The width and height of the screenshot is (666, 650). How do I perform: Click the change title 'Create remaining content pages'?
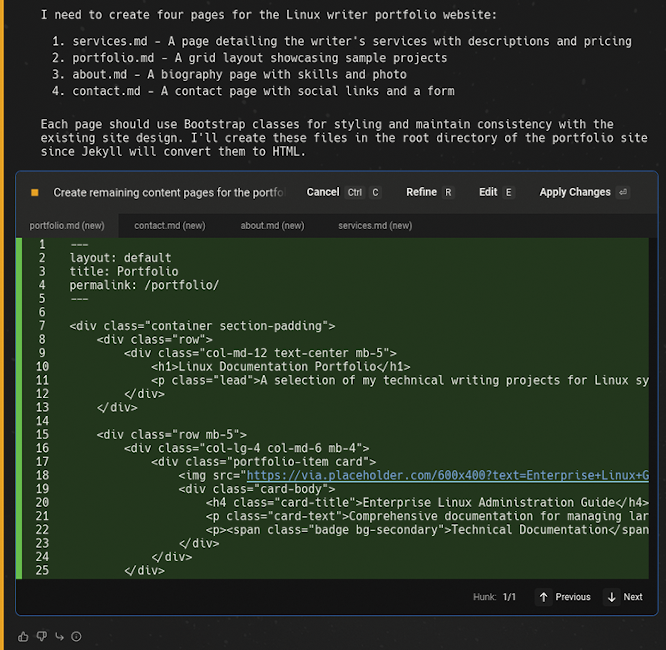(168, 192)
